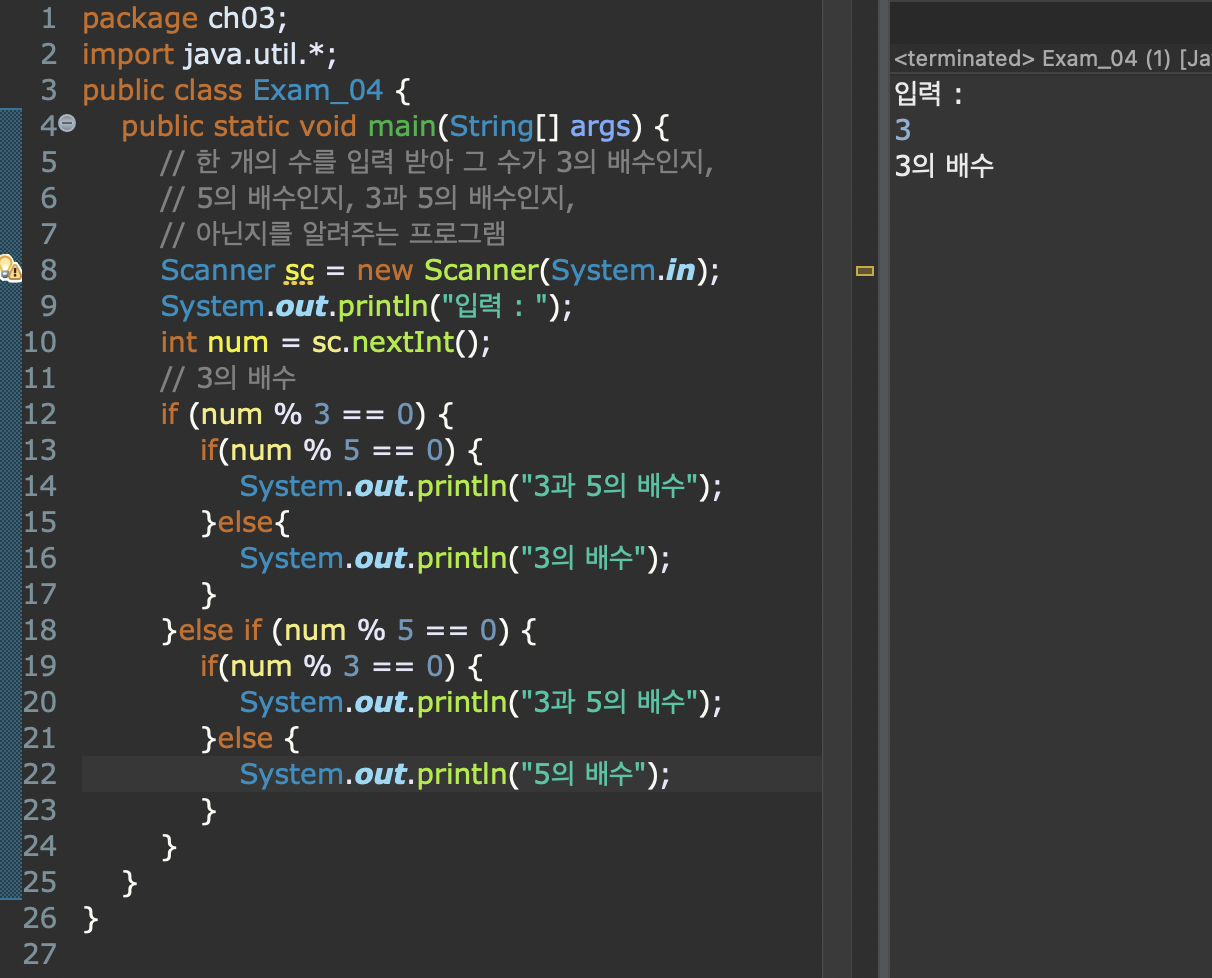Select the console output '3의 배수'

[x=944, y=166]
